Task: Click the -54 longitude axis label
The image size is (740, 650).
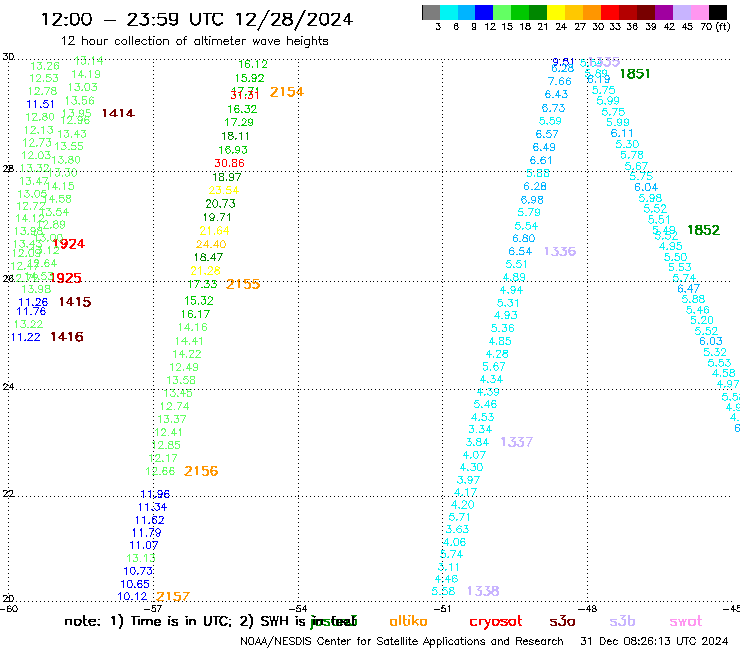Action: tap(299, 609)
